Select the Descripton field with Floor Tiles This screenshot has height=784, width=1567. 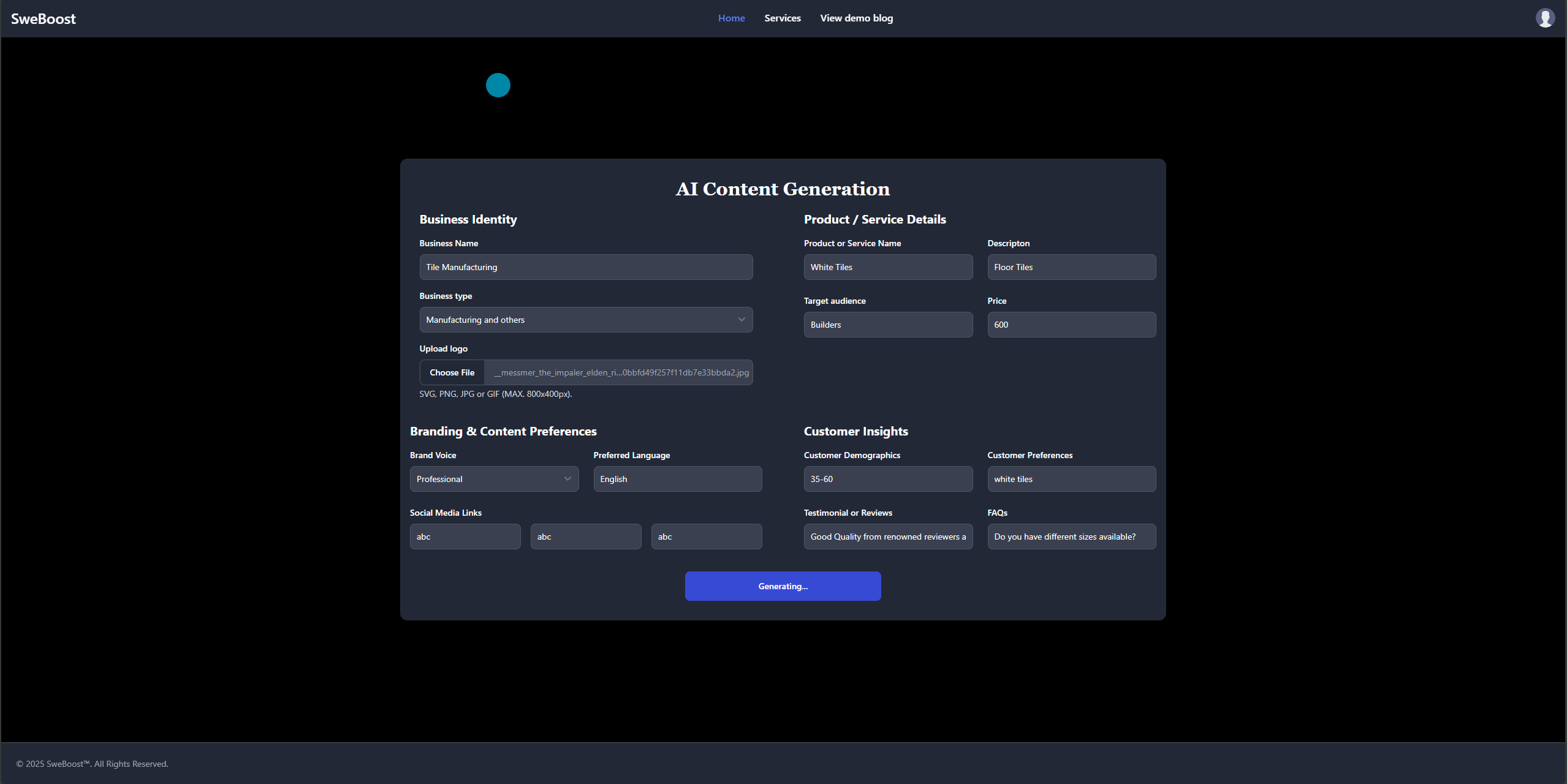point(1071,267)
